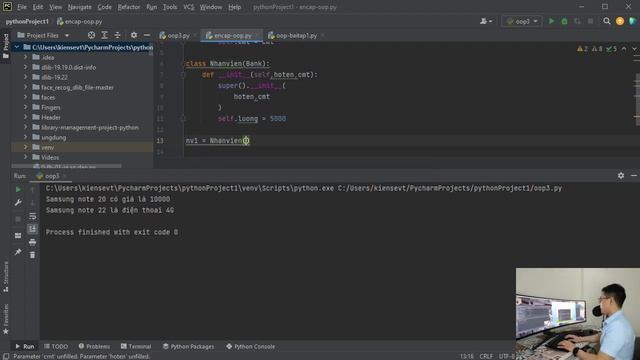This screenshot has width=640, height=360.
Task: Open the oop3 run configuration dropdown
Action: (522, 21)
